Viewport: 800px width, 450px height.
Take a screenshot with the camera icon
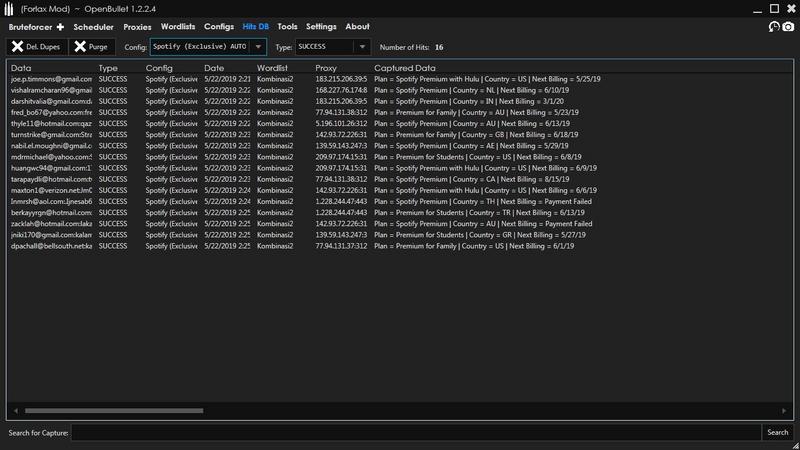(788, 27)
